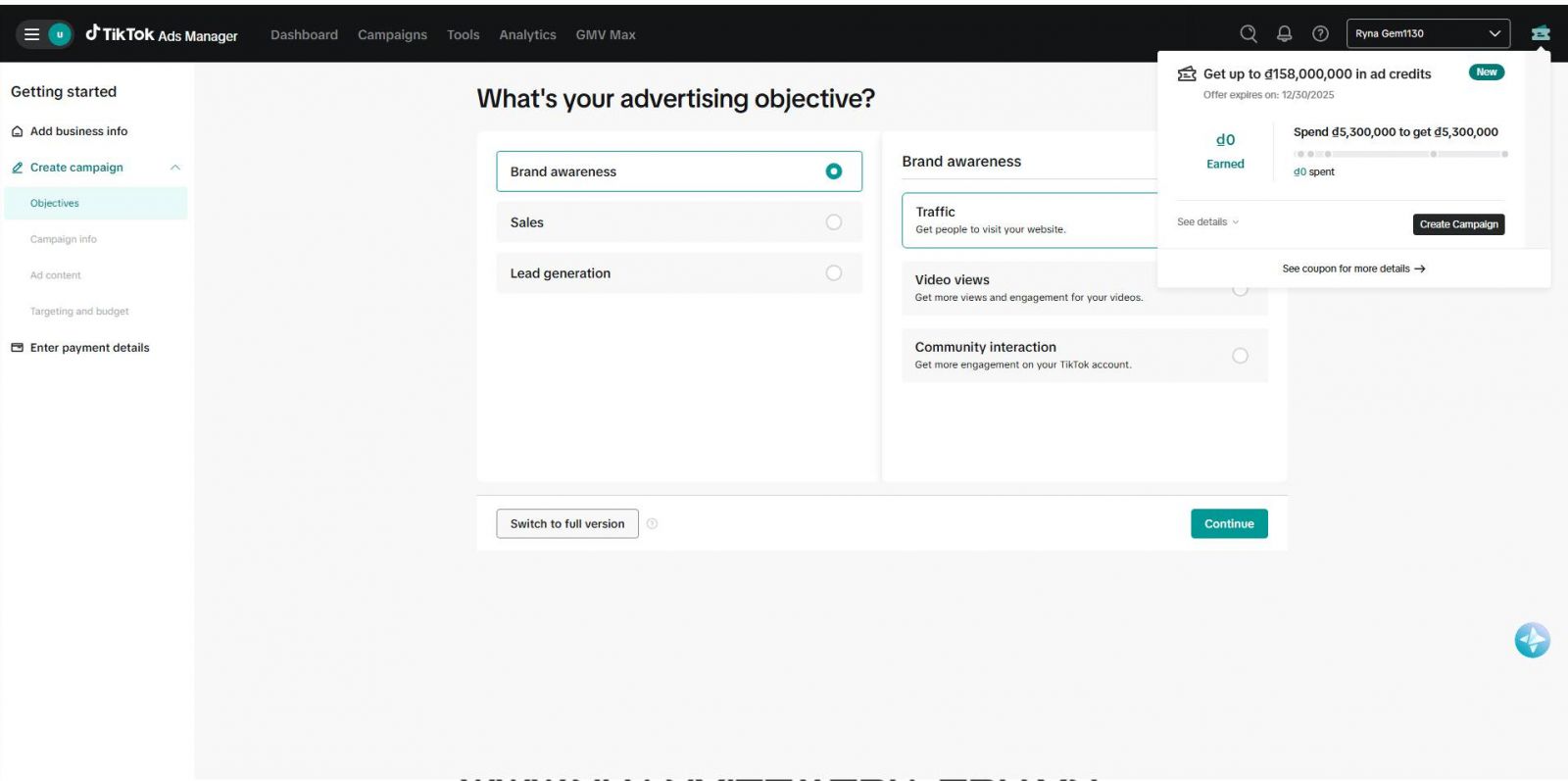Image resolution: width=1568 pixels, height=781 pixels.
Task: Open the notifications bell
Action: coord(1285,33)
